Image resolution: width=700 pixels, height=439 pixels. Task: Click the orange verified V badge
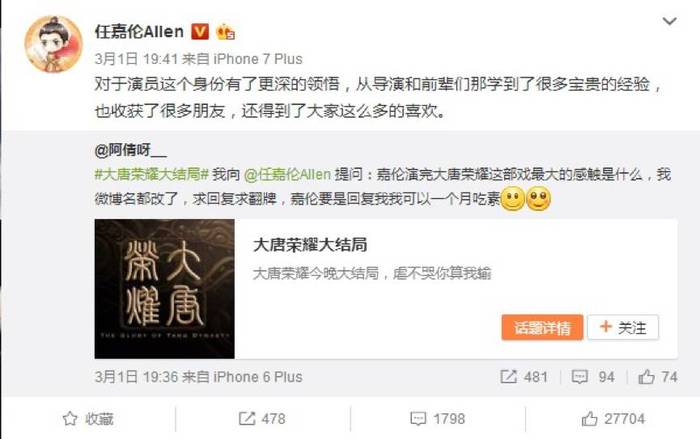[200, 32]
